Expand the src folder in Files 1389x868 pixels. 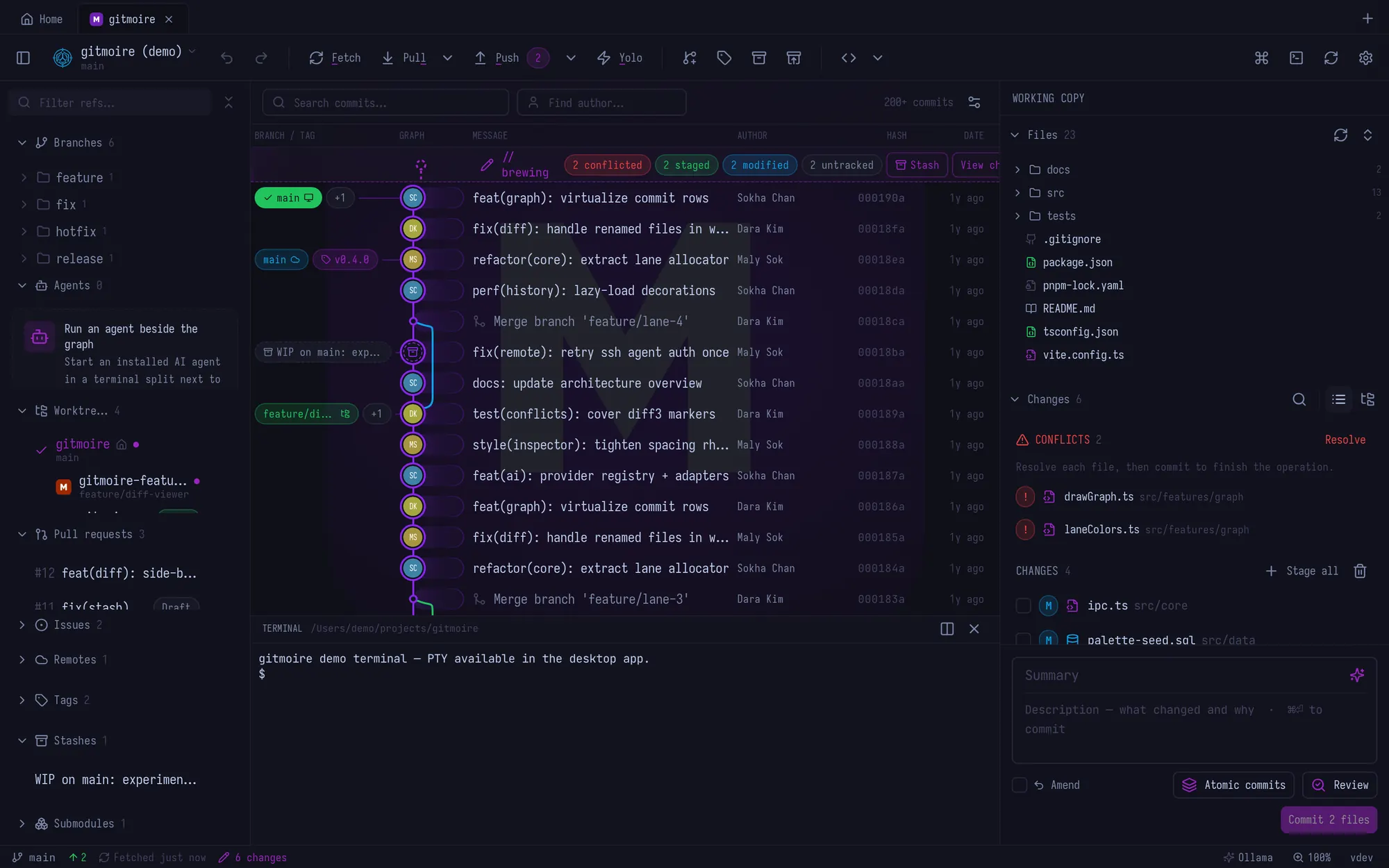(1017, 193)
